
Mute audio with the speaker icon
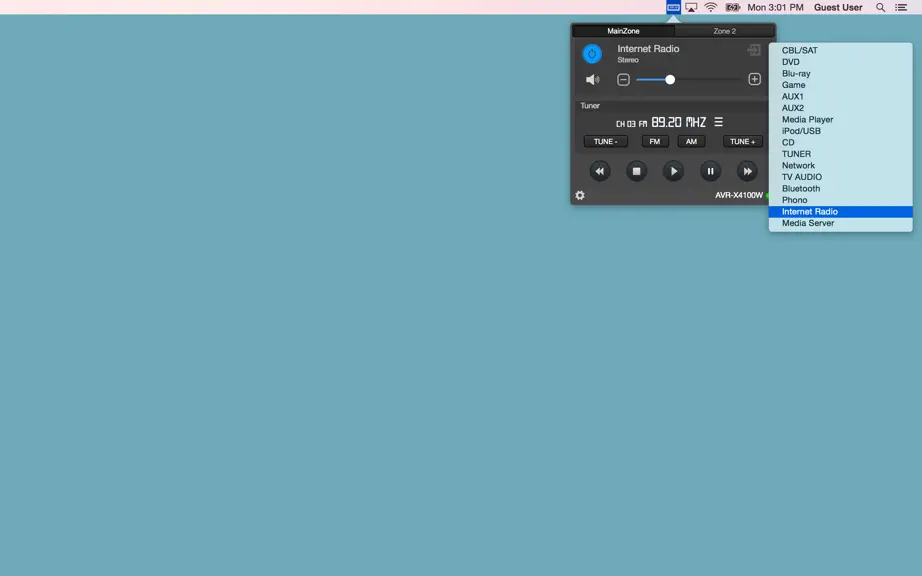coord(592,79)
